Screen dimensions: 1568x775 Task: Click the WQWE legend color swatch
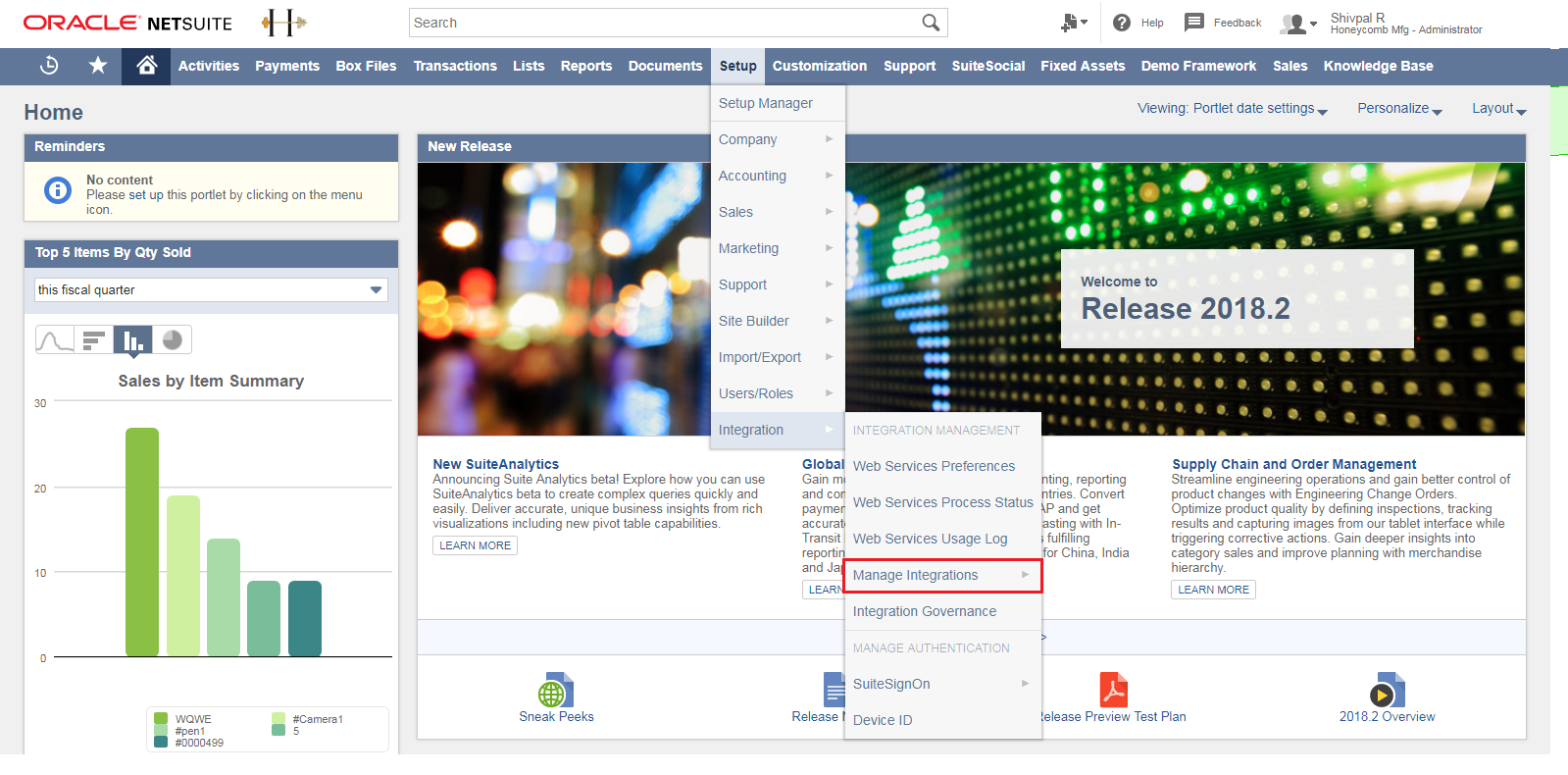(161, 718)
